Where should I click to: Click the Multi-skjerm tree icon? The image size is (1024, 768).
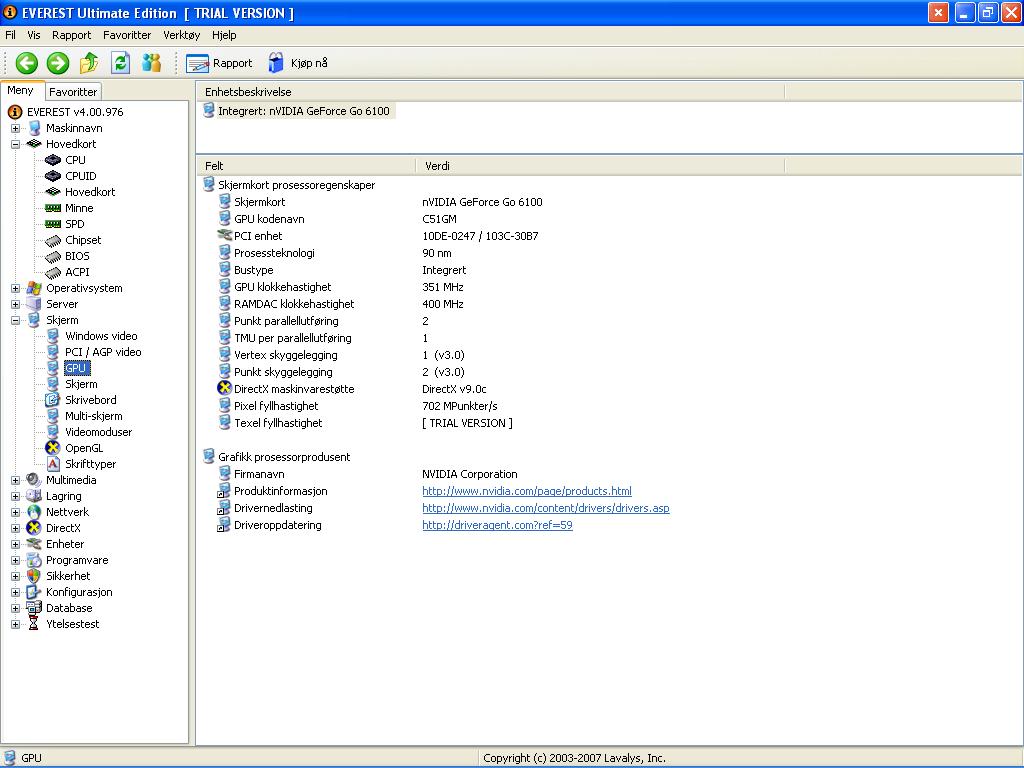53,416
